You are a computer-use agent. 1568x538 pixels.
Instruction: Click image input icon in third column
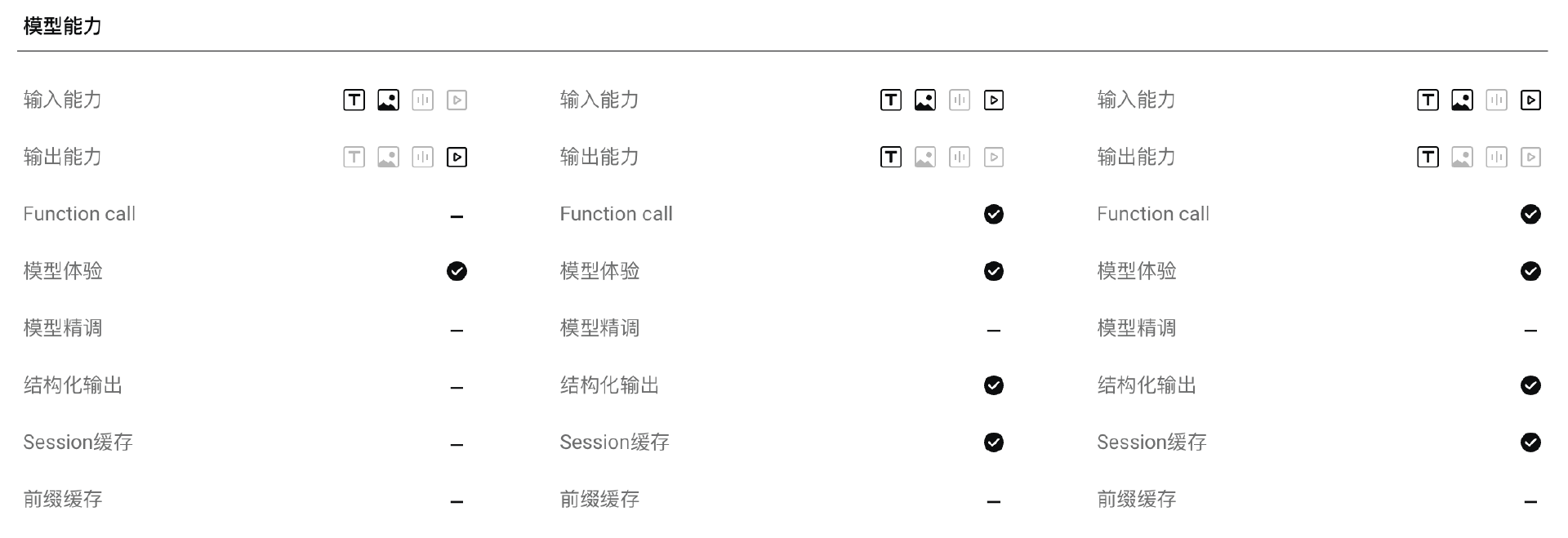coord(1462,100)
